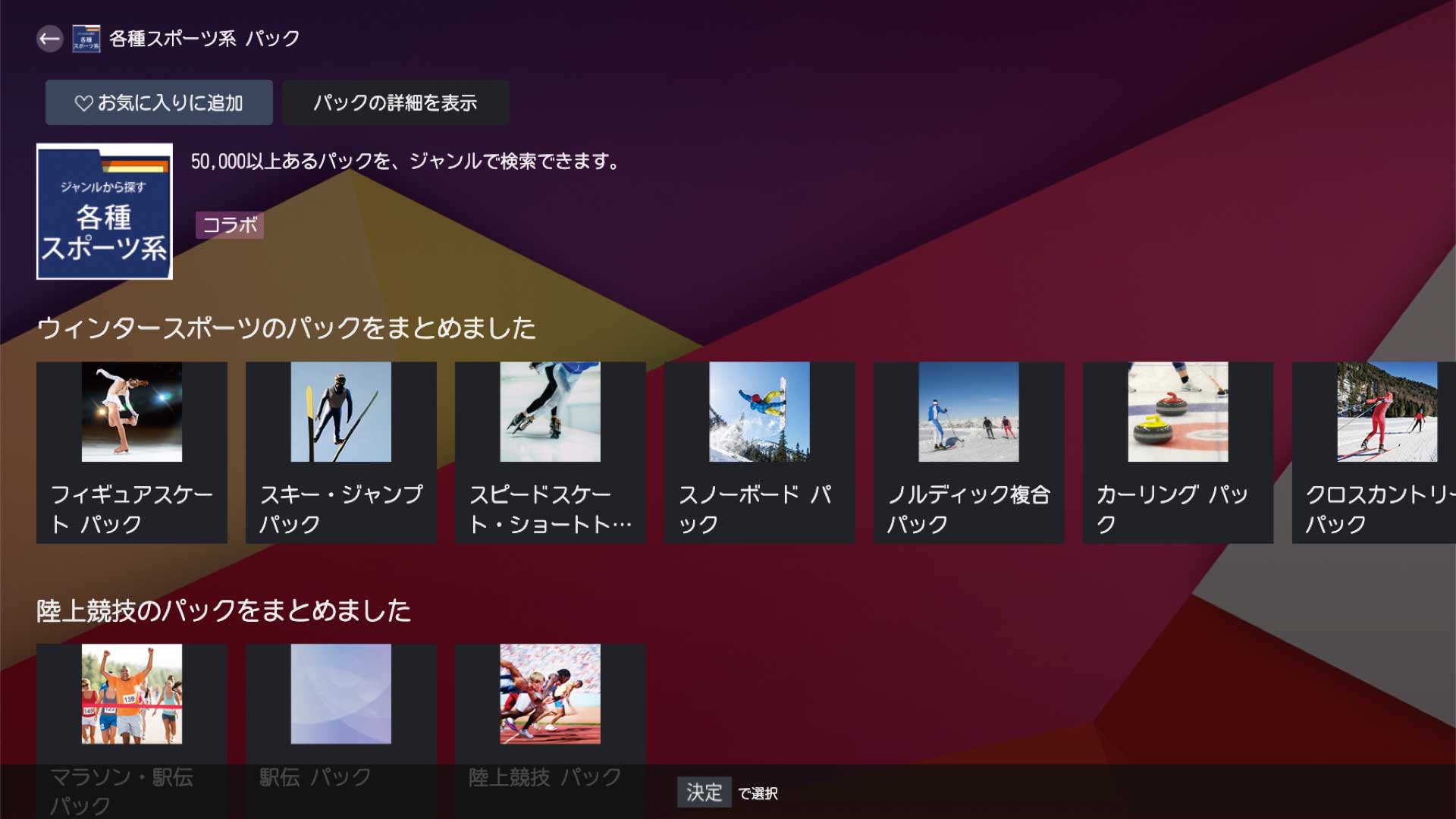Viewport: 1456px width, 819px height.
Task: Select the クロスカントリー パック tile
Action: click(1374, 452)
